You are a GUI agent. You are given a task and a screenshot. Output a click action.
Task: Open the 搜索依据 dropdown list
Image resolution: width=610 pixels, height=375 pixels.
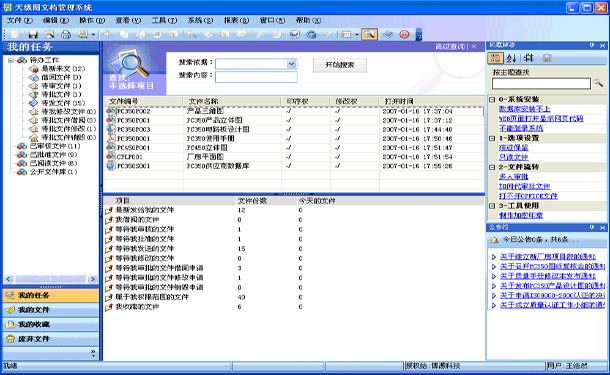pos(292,64)
